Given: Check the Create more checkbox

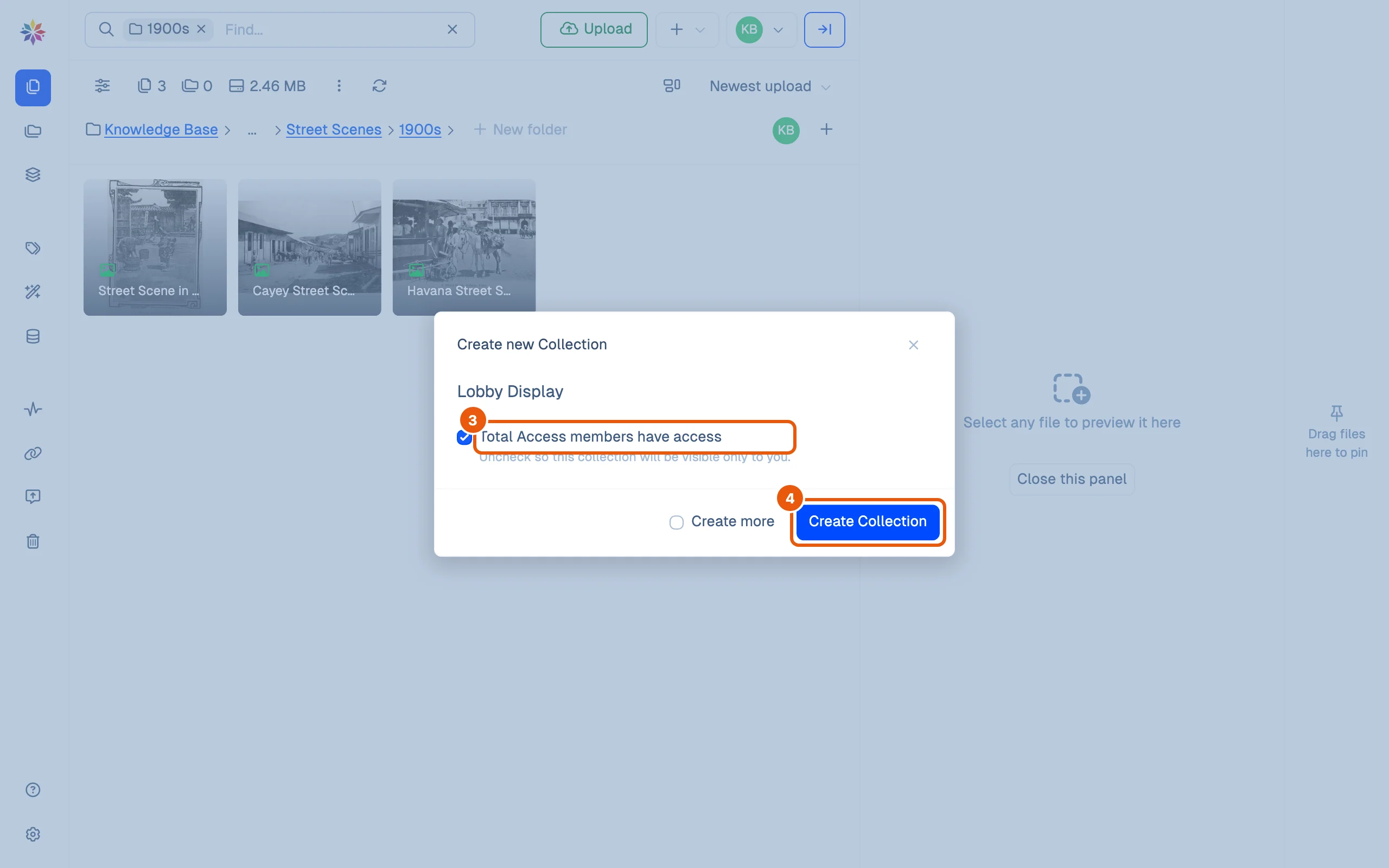Looking at the screenshot, I should (x=676, y=522).
